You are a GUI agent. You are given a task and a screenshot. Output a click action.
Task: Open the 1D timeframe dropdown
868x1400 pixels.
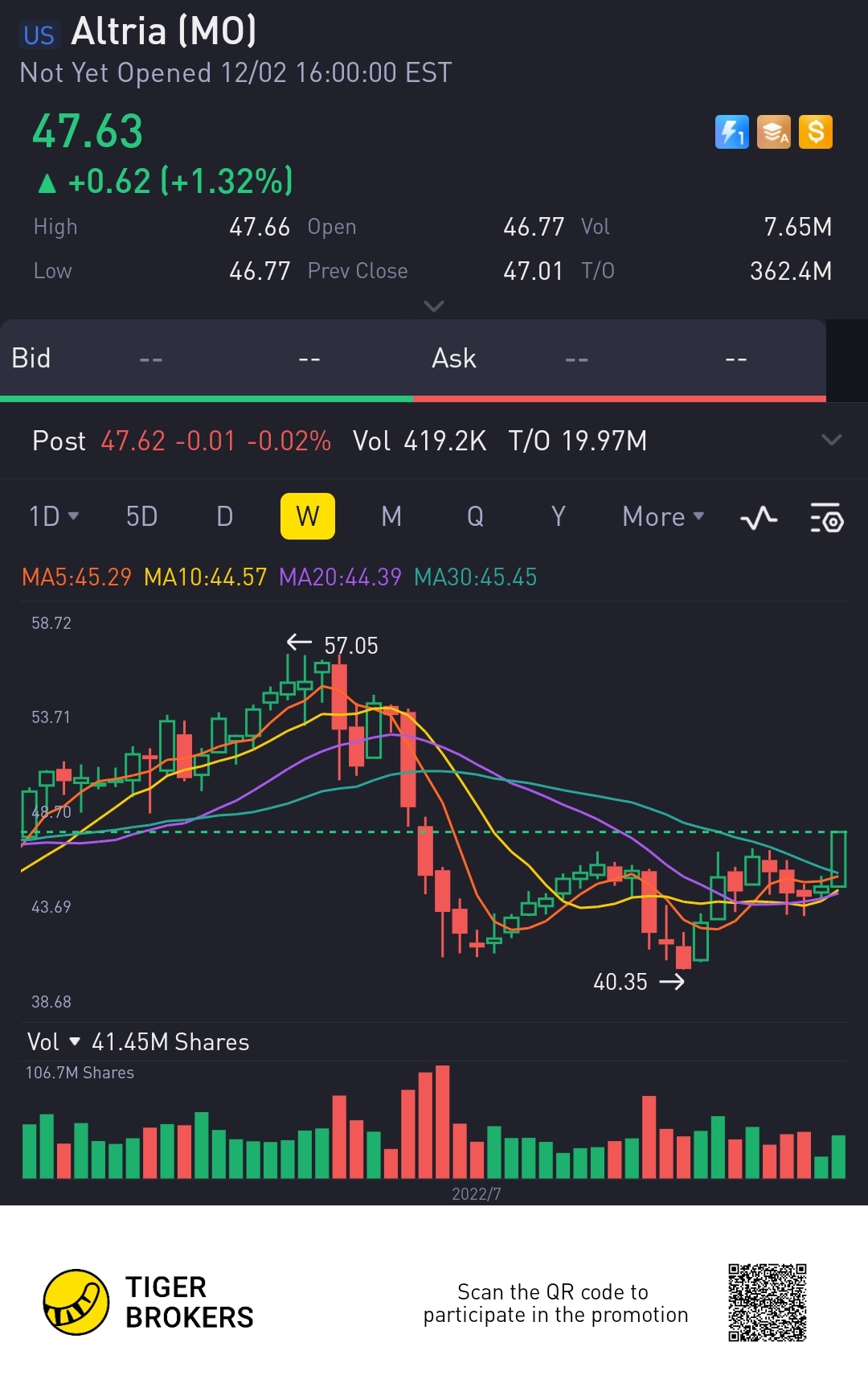(x=54, y=516)
